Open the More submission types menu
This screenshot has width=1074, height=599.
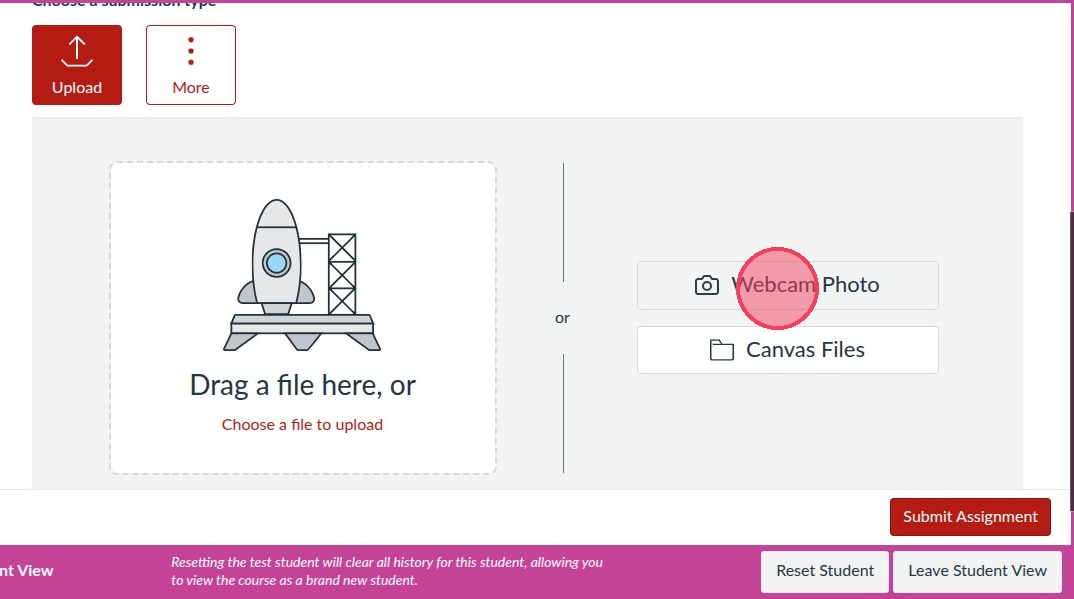[191, 65]
